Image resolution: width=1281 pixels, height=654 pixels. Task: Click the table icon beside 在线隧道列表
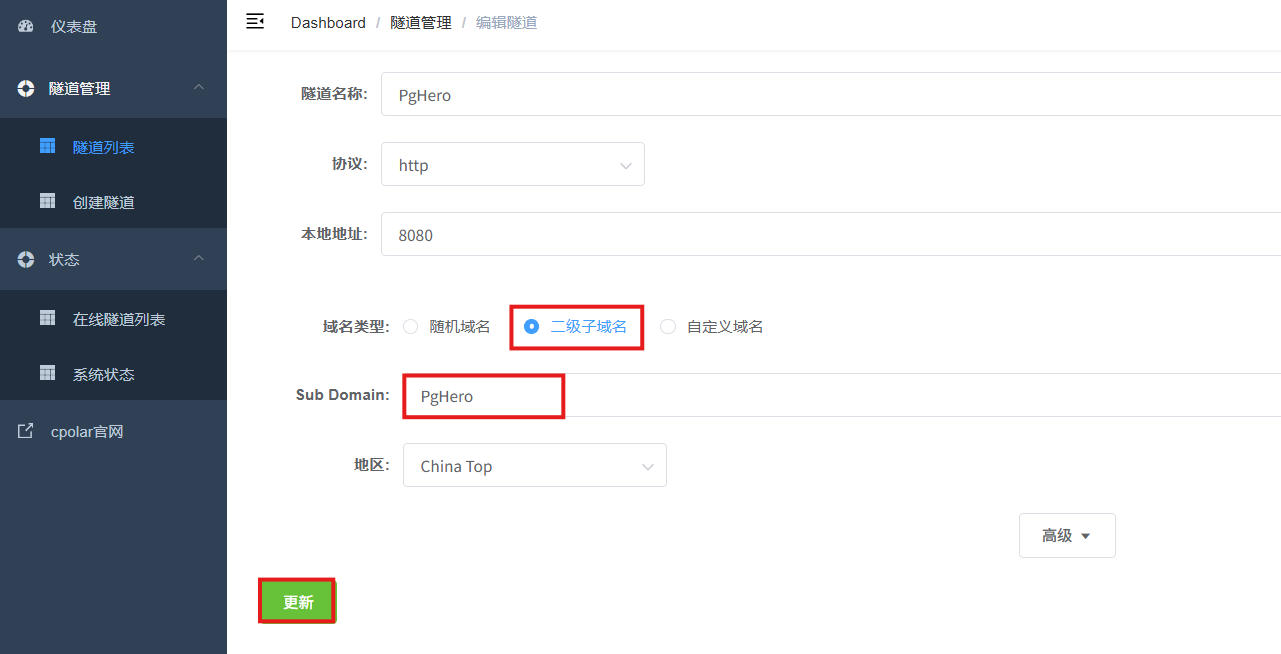[47, 318]
